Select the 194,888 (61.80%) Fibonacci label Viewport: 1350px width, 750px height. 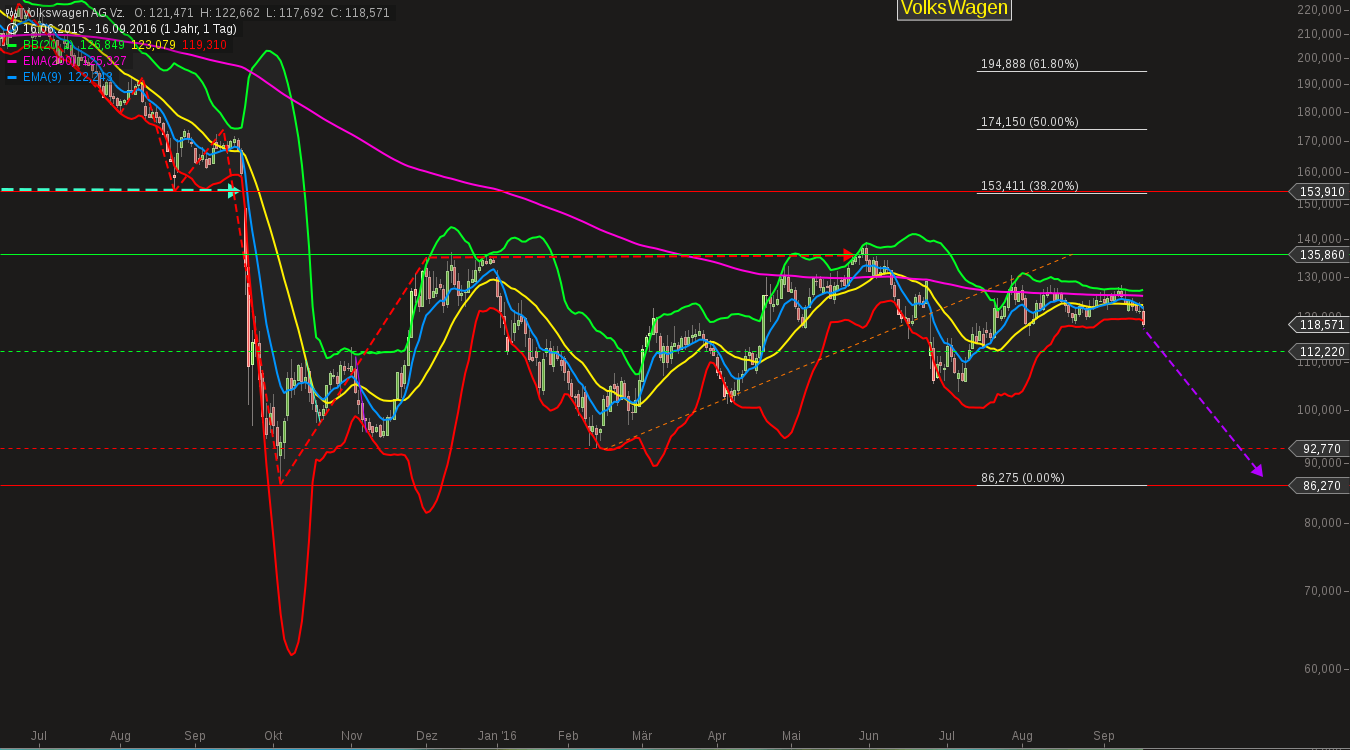pyautogui.click(x=1030, y=64)
